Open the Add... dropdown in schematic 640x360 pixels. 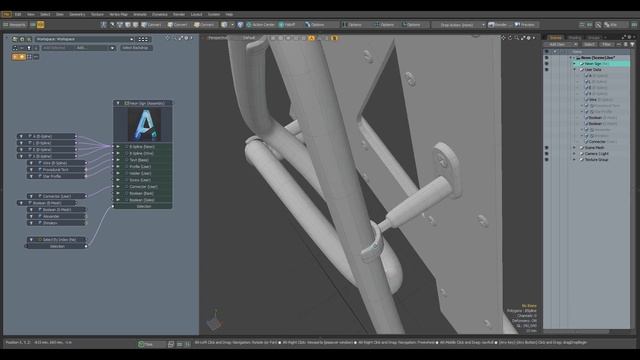tap(94, 48)
